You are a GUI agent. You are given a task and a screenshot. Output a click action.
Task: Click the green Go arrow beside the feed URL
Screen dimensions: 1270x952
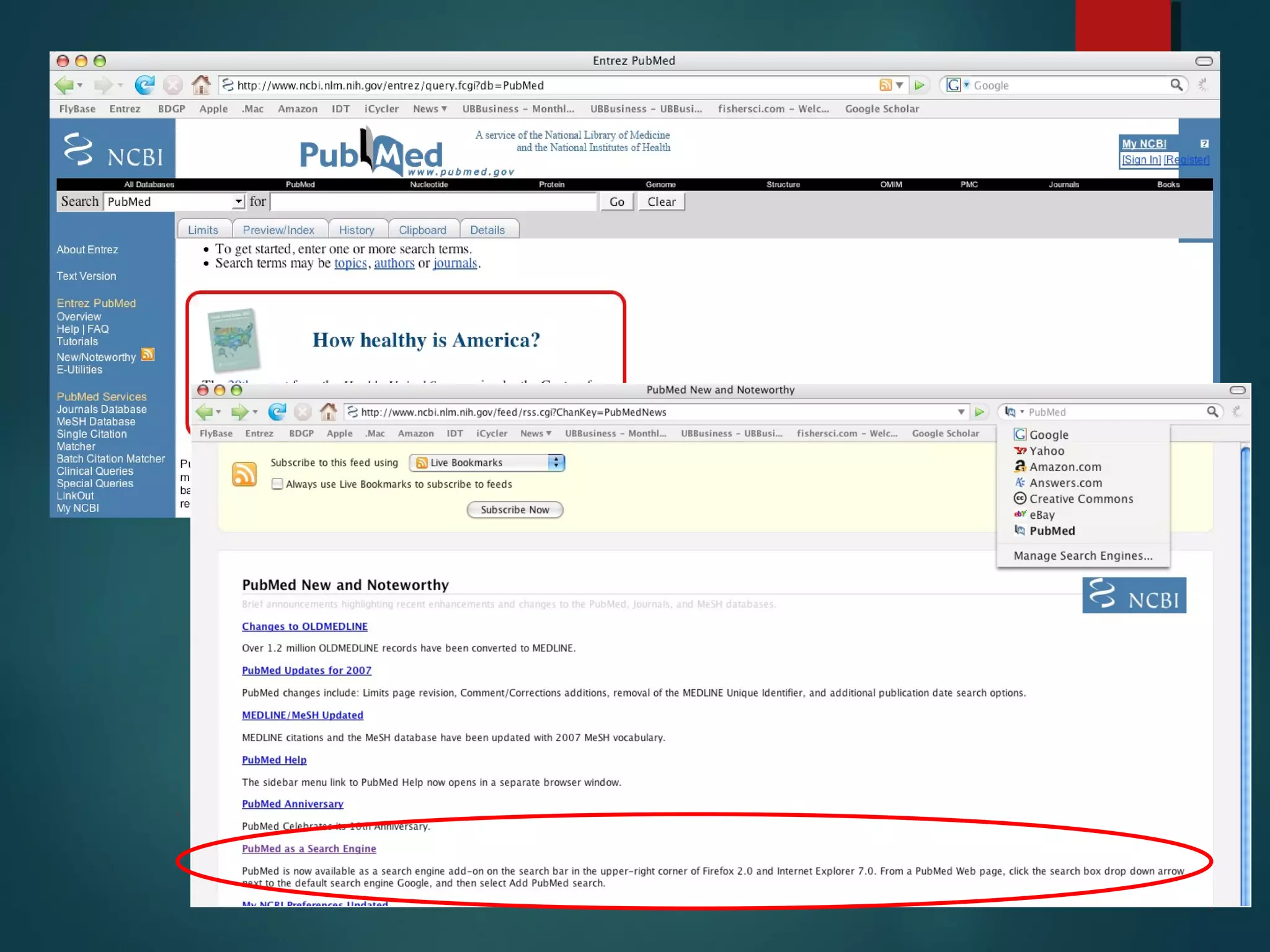pos(980,412)
